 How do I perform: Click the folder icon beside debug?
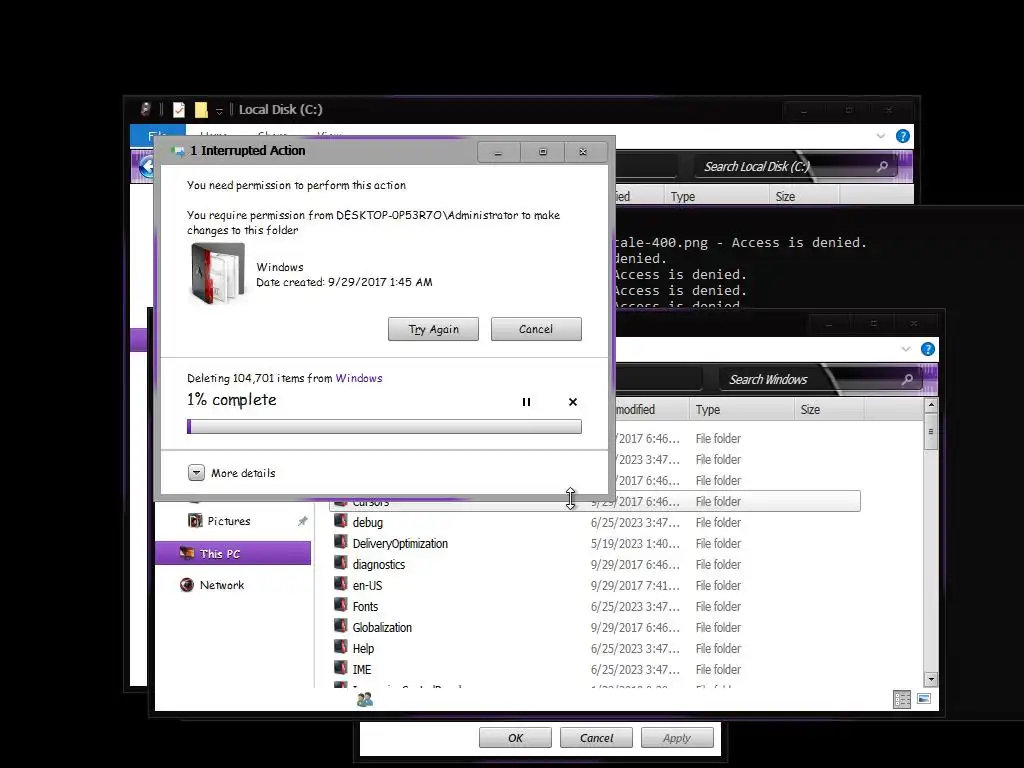pyautogui.click(x=340, y=520)
